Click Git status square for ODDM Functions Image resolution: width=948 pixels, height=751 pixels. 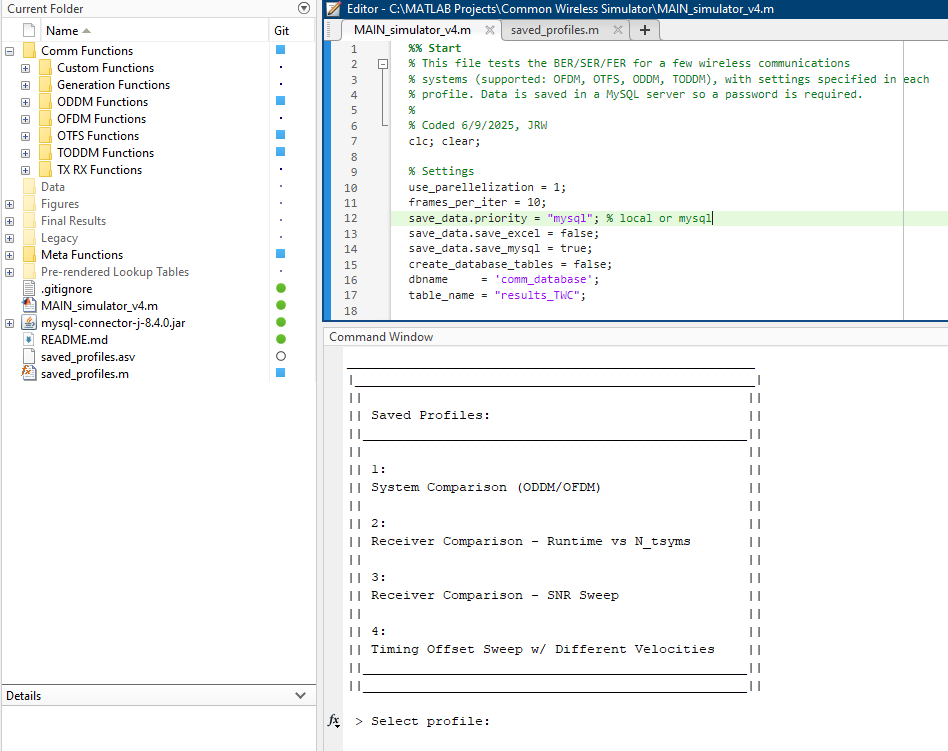pyautogui.click(x=281, y=100)
